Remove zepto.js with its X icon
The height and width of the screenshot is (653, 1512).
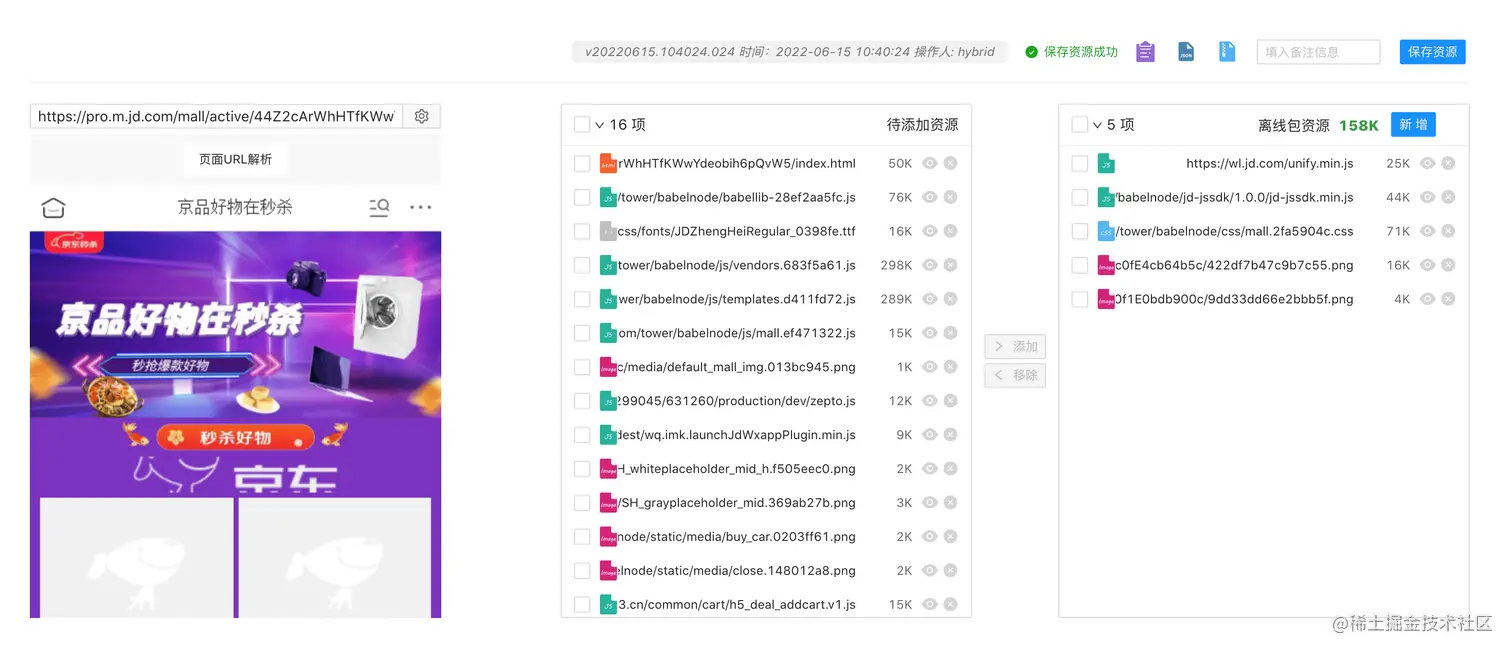point(950,401)
